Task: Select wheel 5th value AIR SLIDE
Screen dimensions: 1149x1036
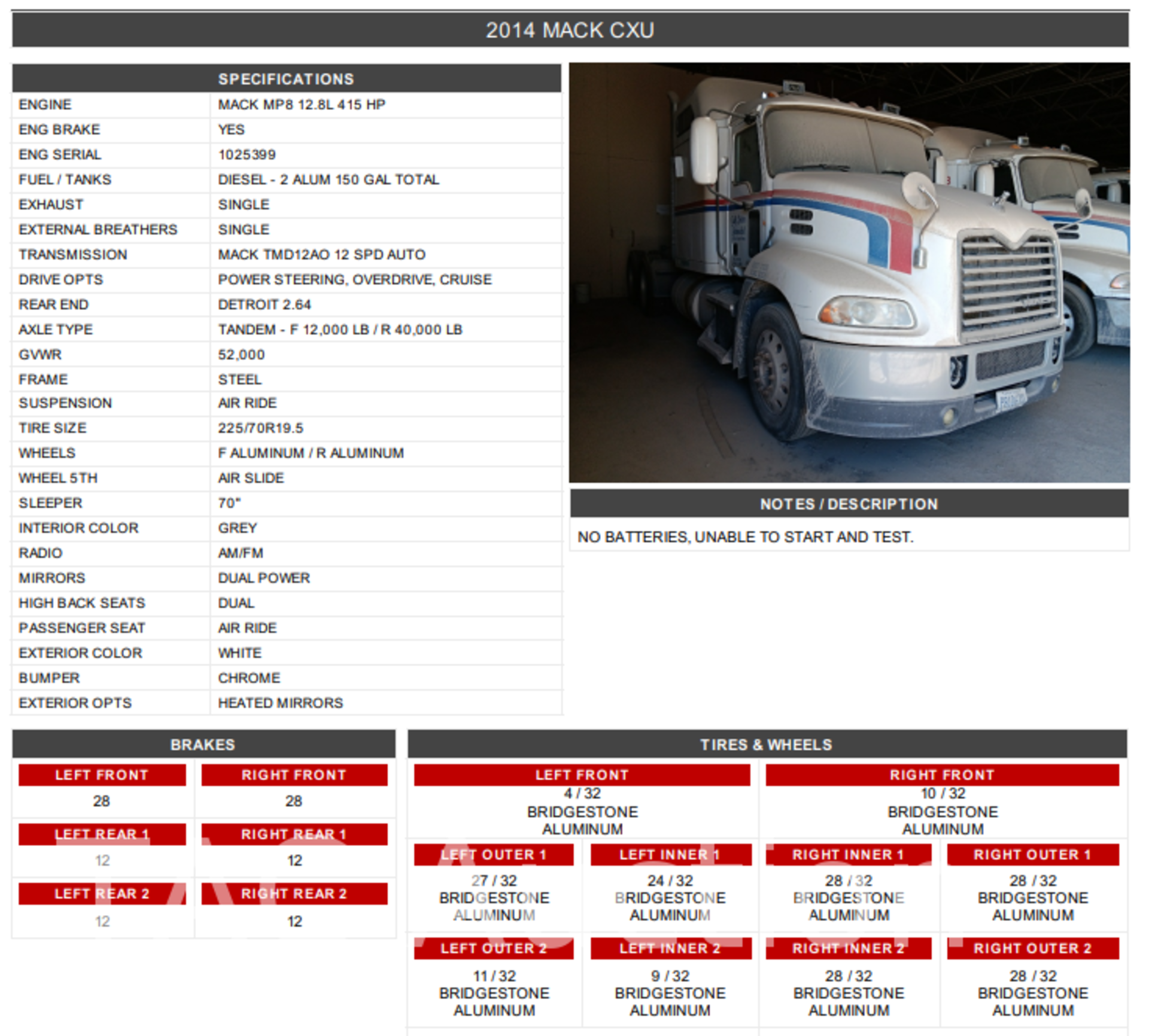Action: (250, 478)
